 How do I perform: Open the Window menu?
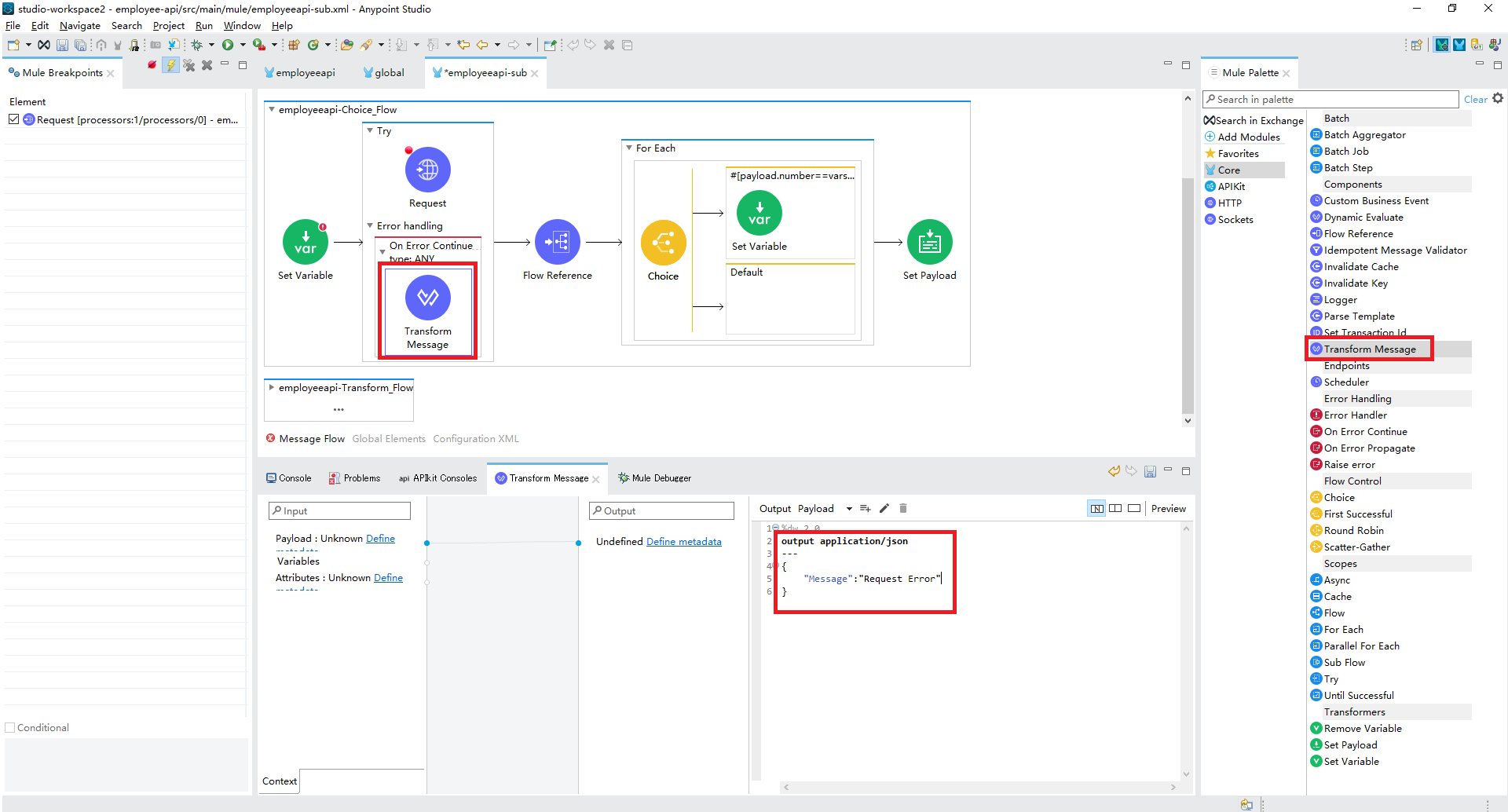click(242, 26)
